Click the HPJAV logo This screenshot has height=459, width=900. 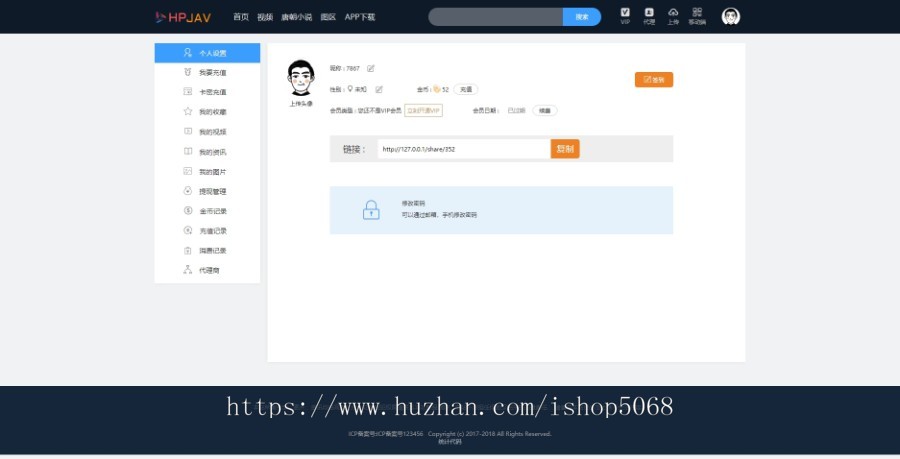183,17
